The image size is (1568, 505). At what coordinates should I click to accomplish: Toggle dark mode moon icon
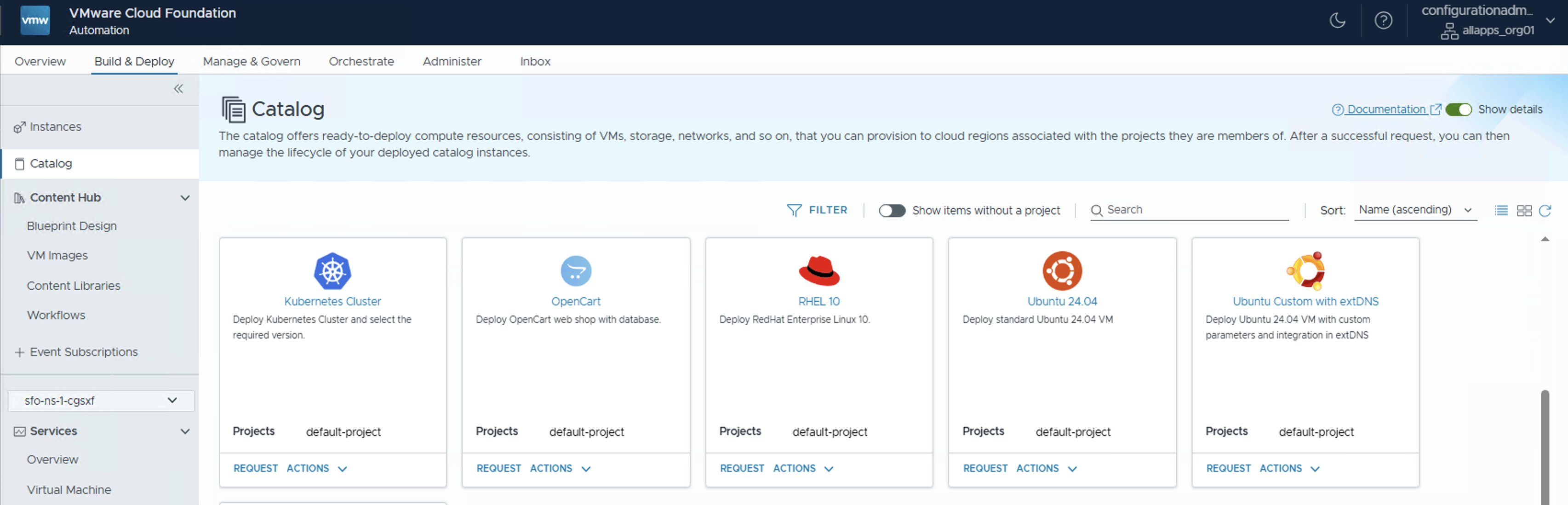[x=1337, y=21]
